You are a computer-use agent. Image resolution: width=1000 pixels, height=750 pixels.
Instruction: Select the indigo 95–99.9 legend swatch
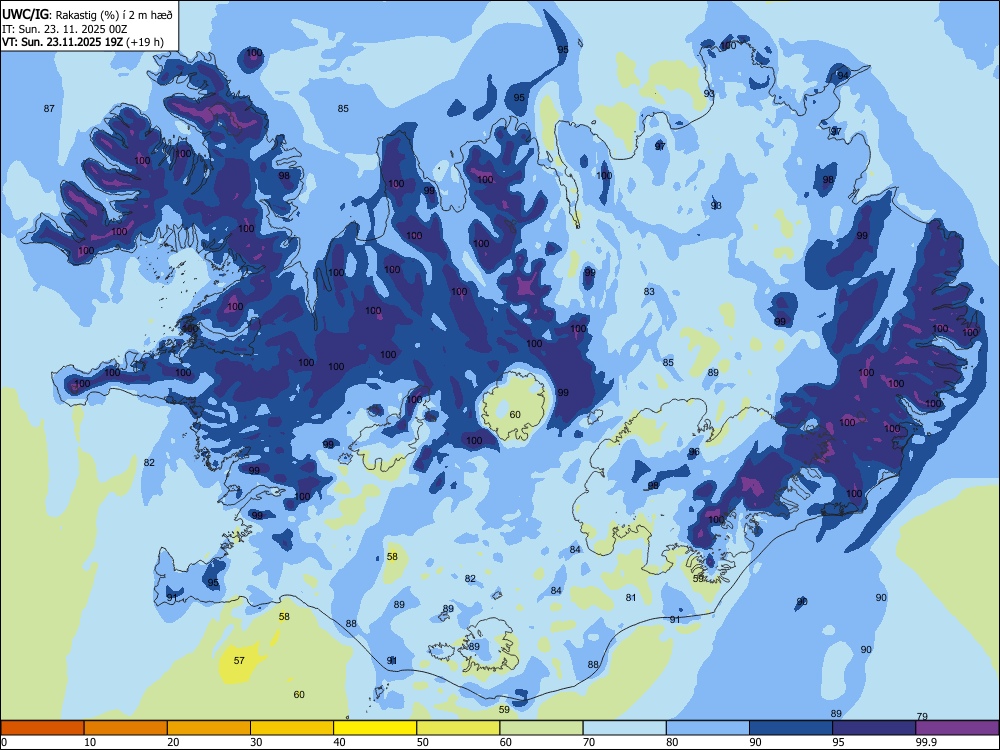pyautogui.click(x=874, y=728)
